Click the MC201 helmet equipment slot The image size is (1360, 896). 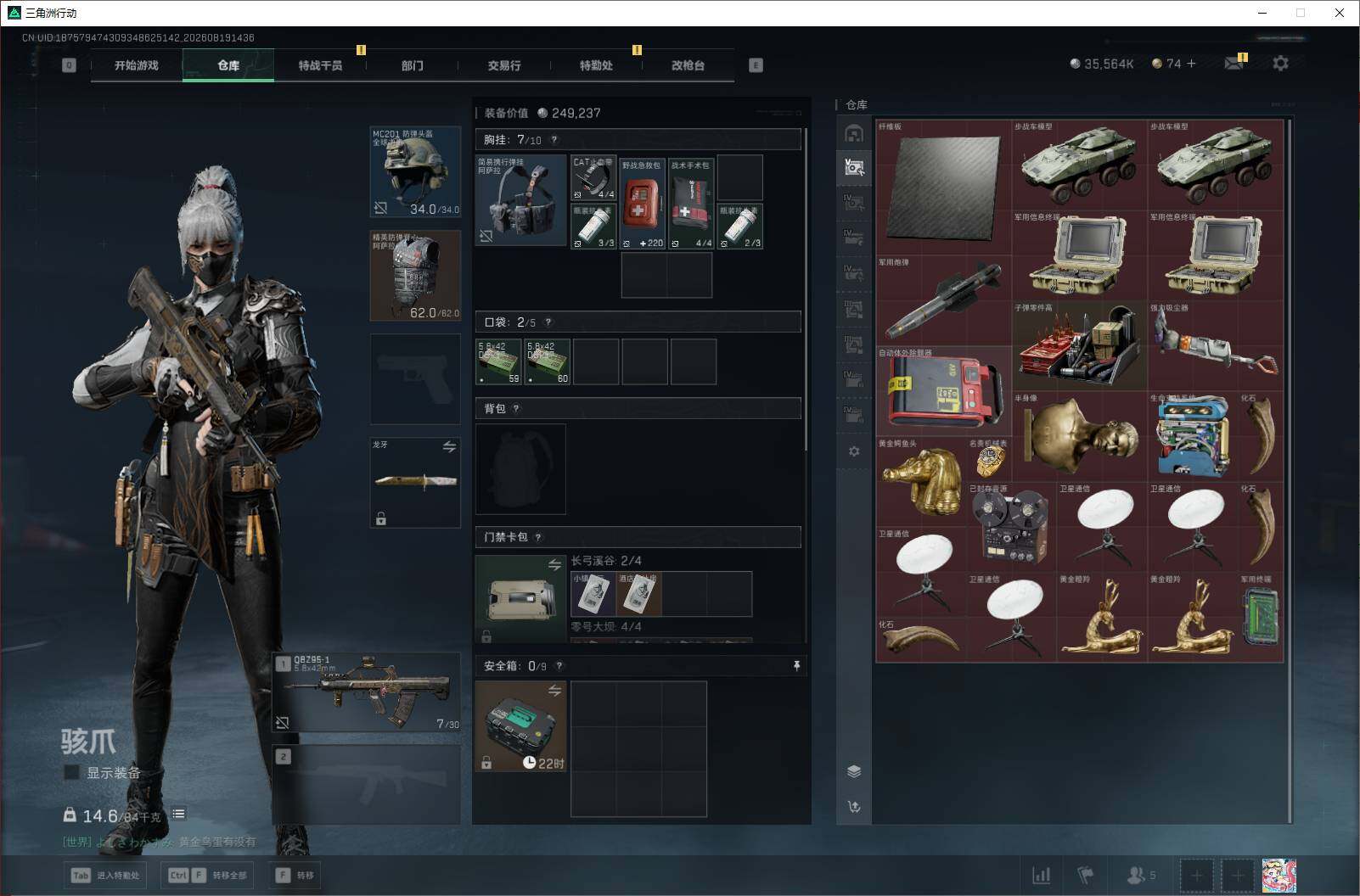[416, 172]
